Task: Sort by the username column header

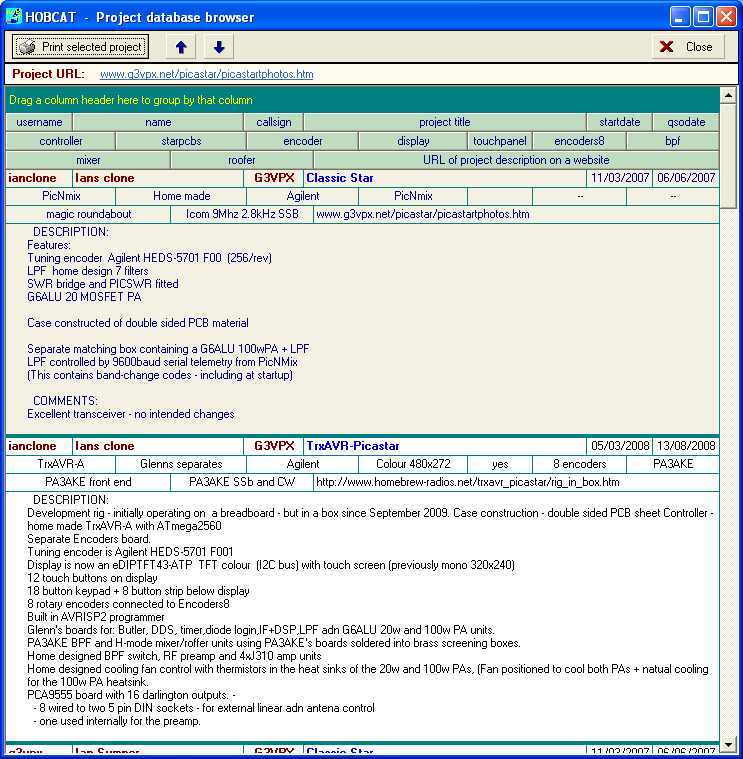Action: pyautogui.click(x=39, y=122)
